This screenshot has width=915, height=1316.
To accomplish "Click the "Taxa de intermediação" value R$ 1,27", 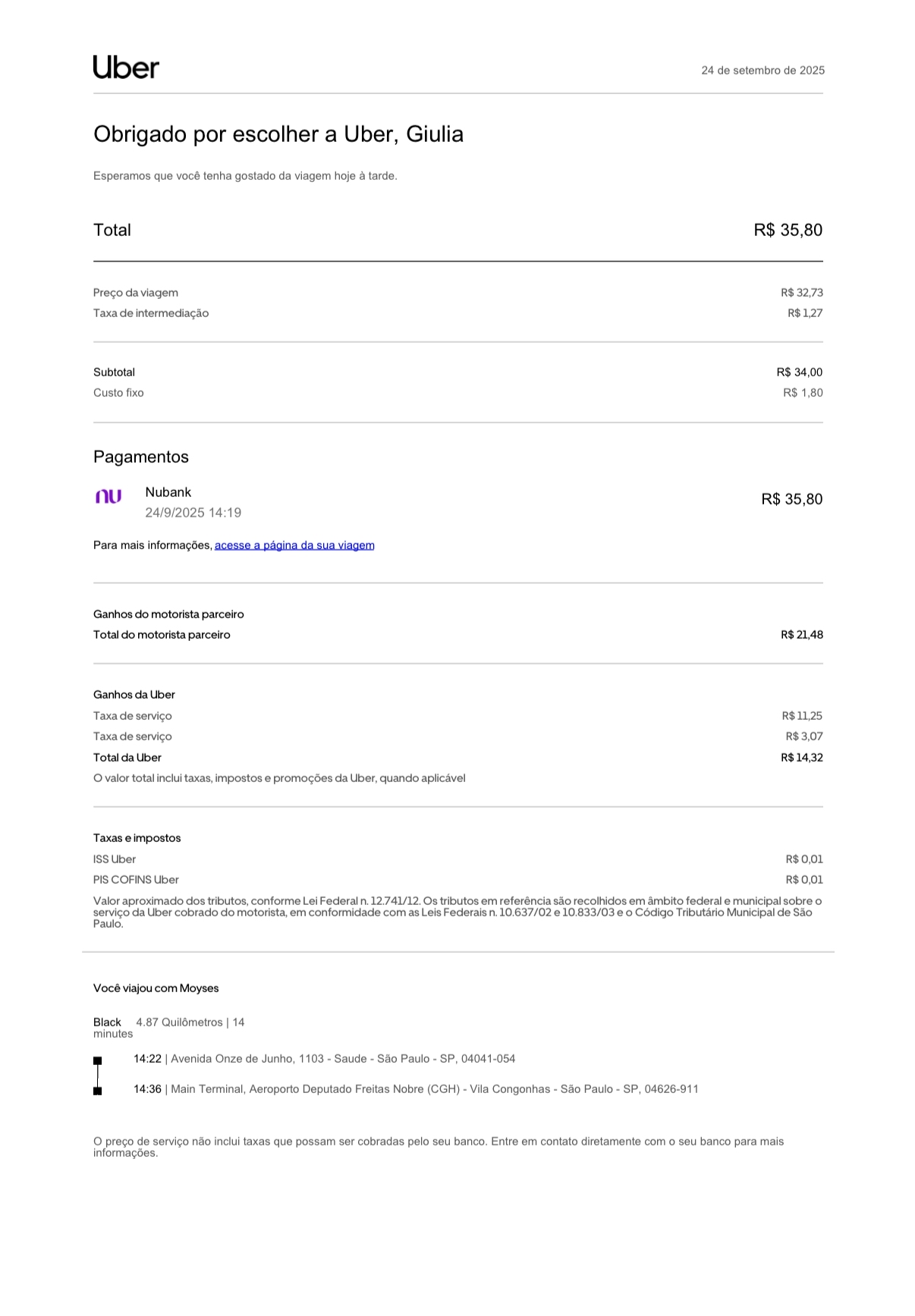I will coord(804,313).
